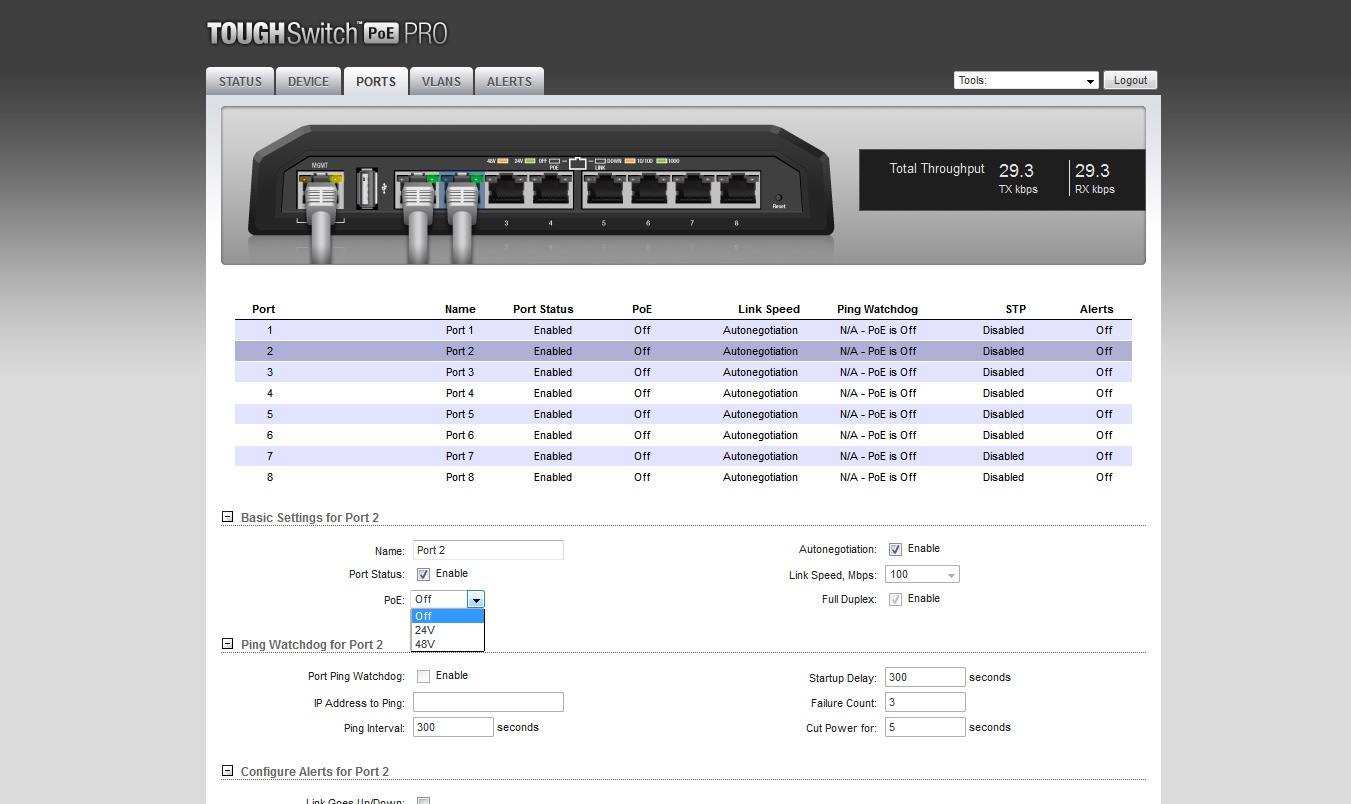The height and width of the screenshot is (804, 1351).
Task: Open the Tools dropdown
Action: (1026, 80)
